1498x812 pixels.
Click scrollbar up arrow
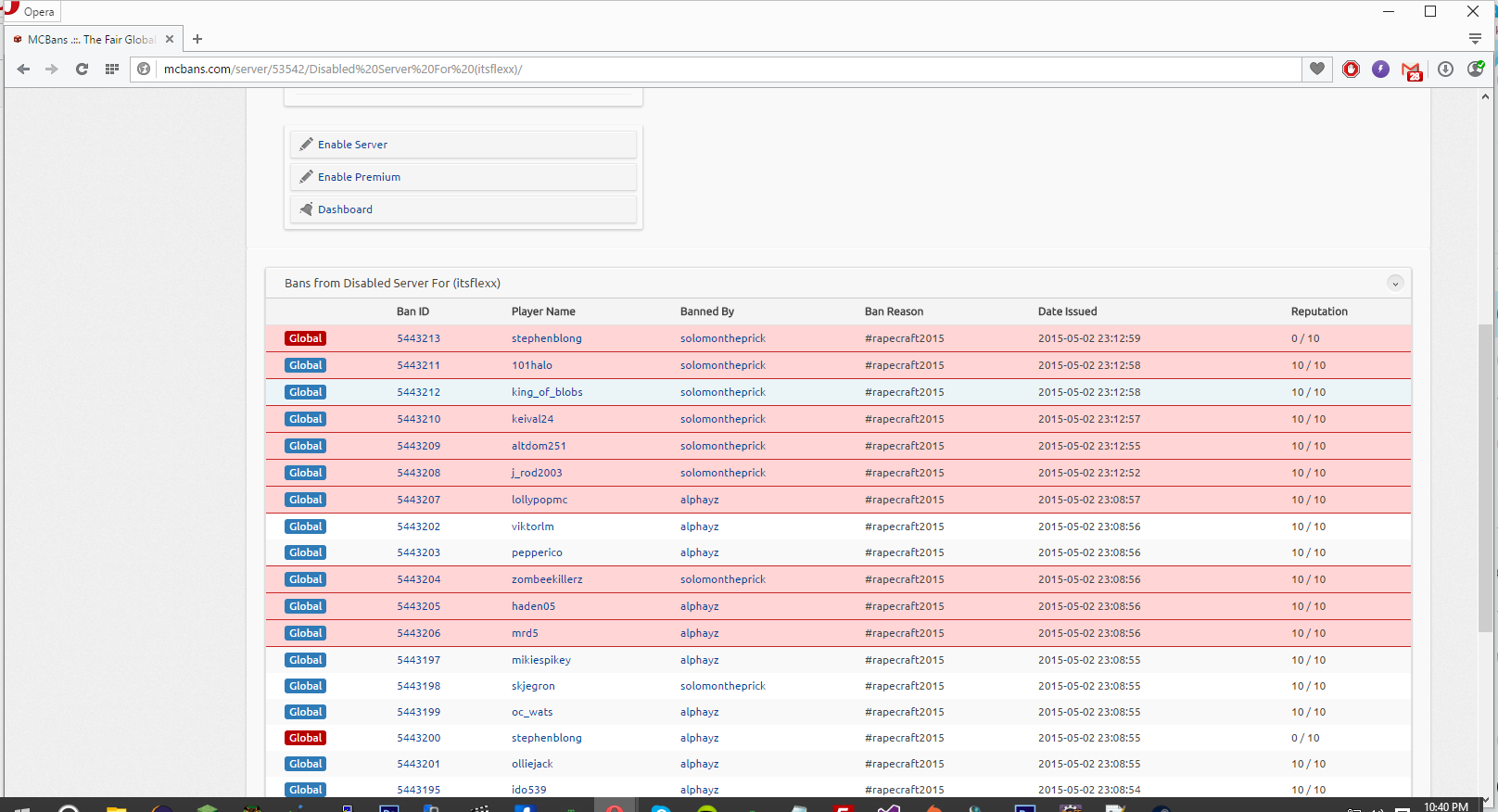[x=1485, y=96]
